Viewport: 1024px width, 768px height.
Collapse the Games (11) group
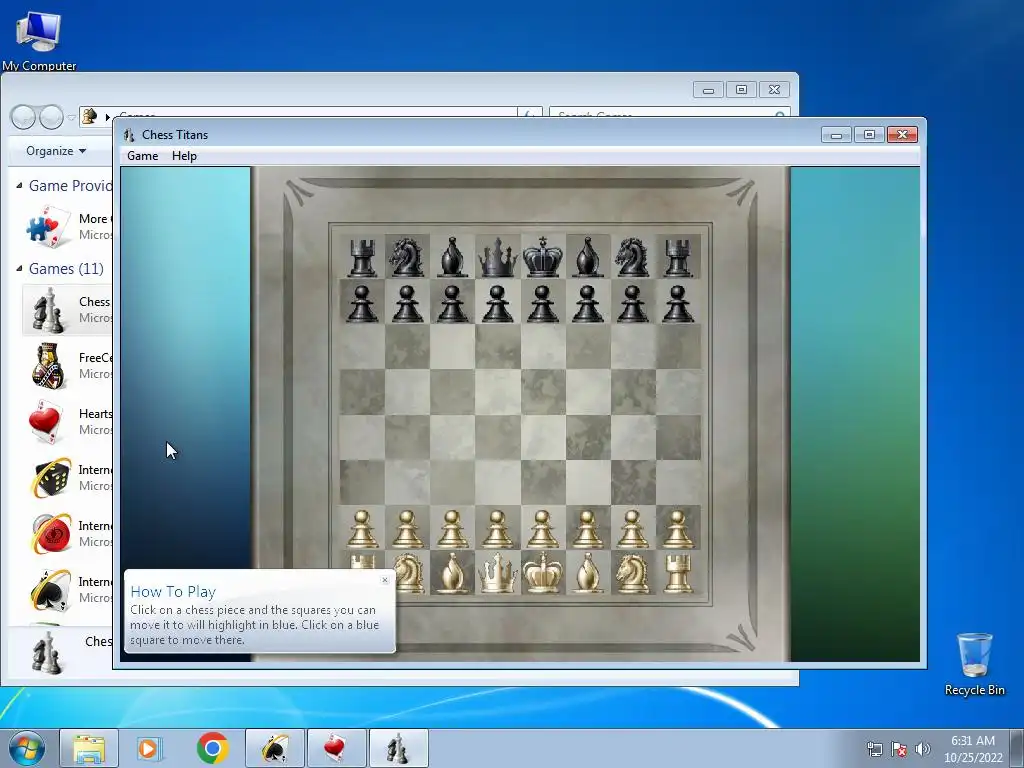(x=19, y=268)
